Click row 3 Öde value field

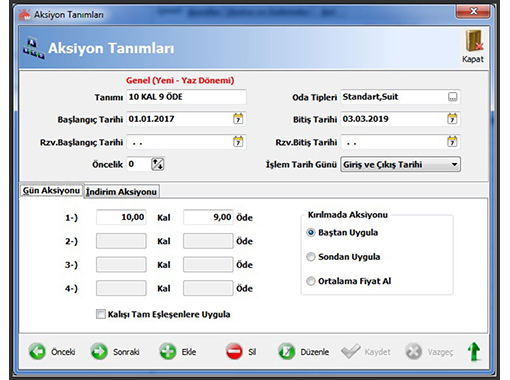coord(208,265)
